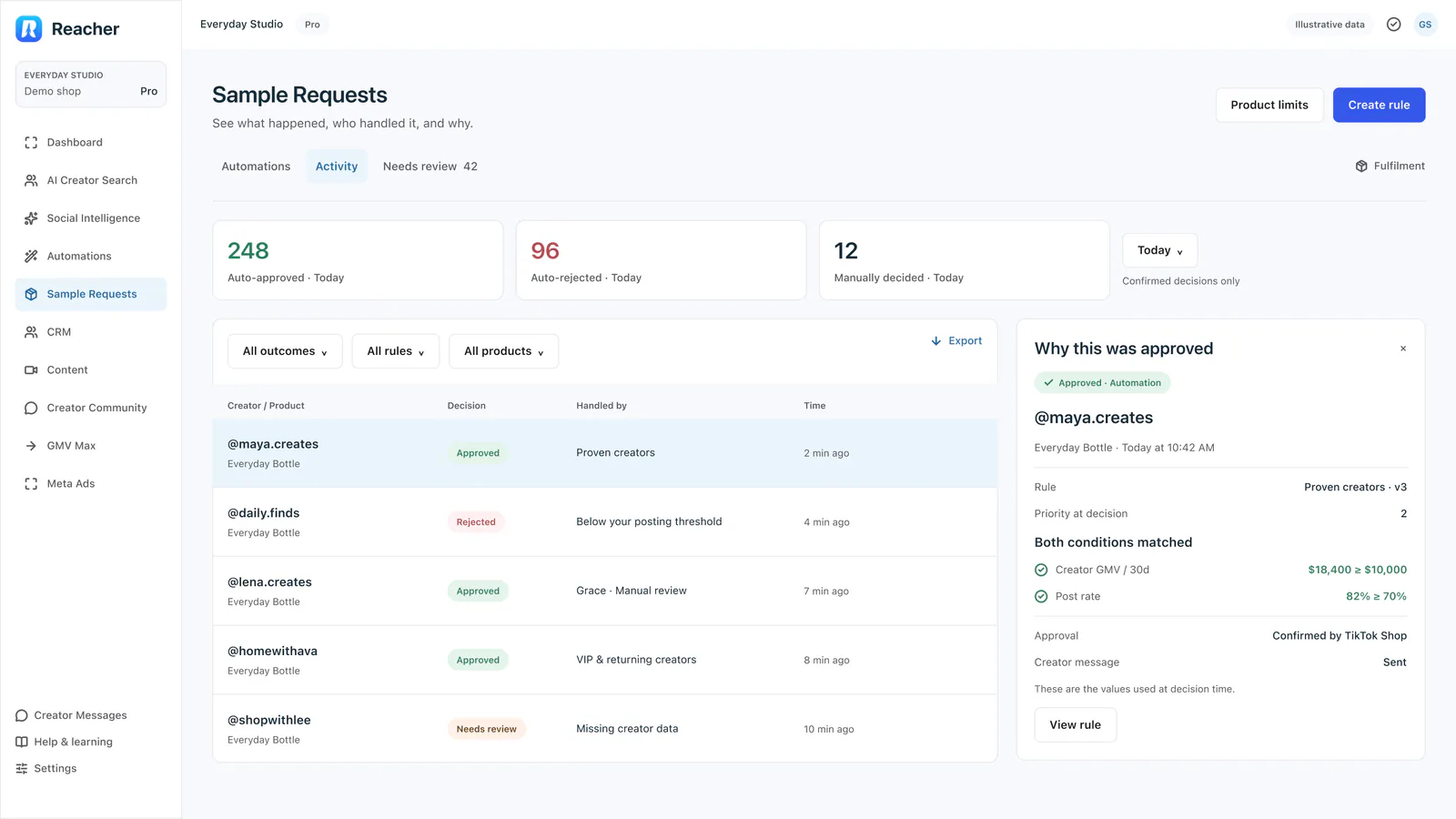Click the 12 Manually decided stat card

point(964,260)
